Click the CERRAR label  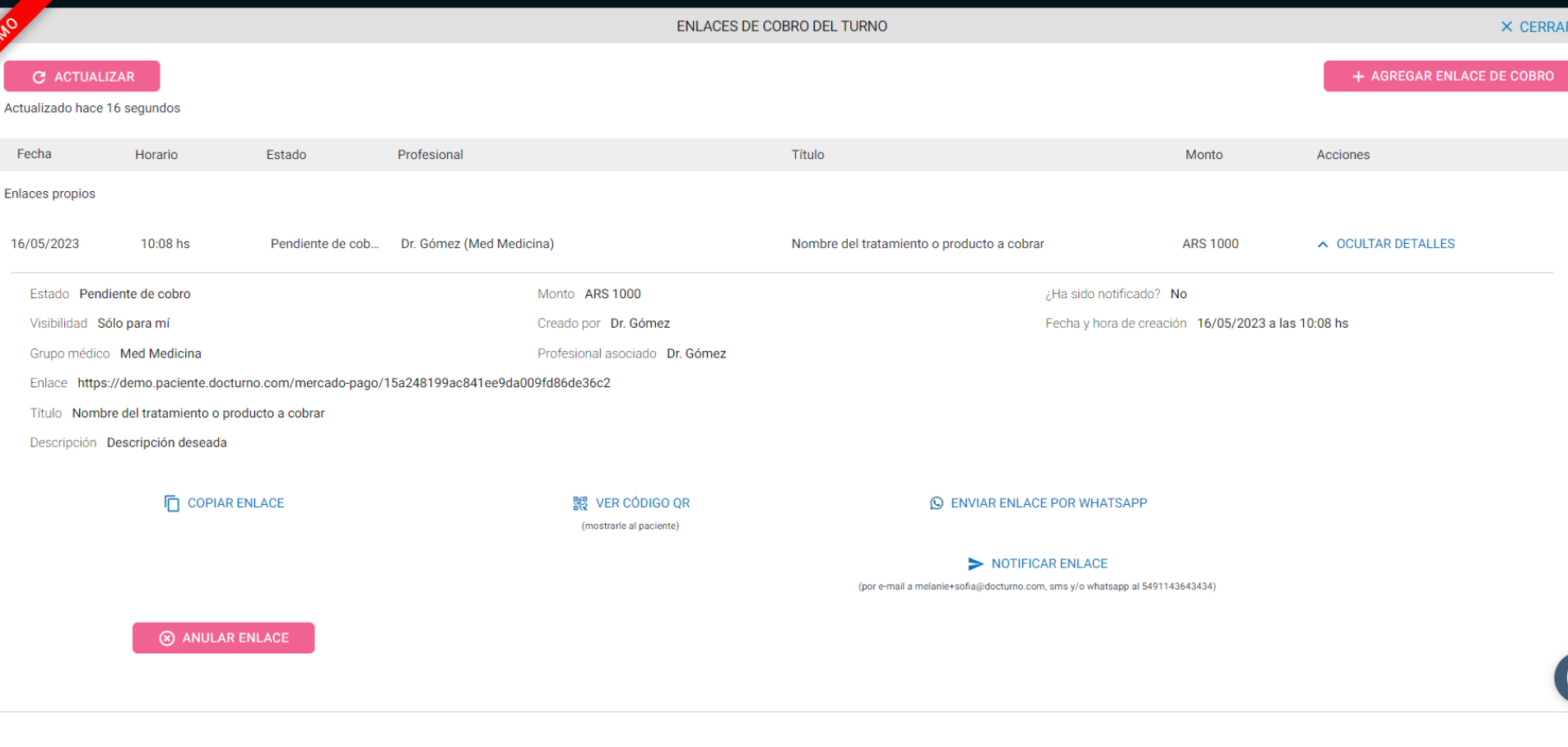pos(1543,27)
